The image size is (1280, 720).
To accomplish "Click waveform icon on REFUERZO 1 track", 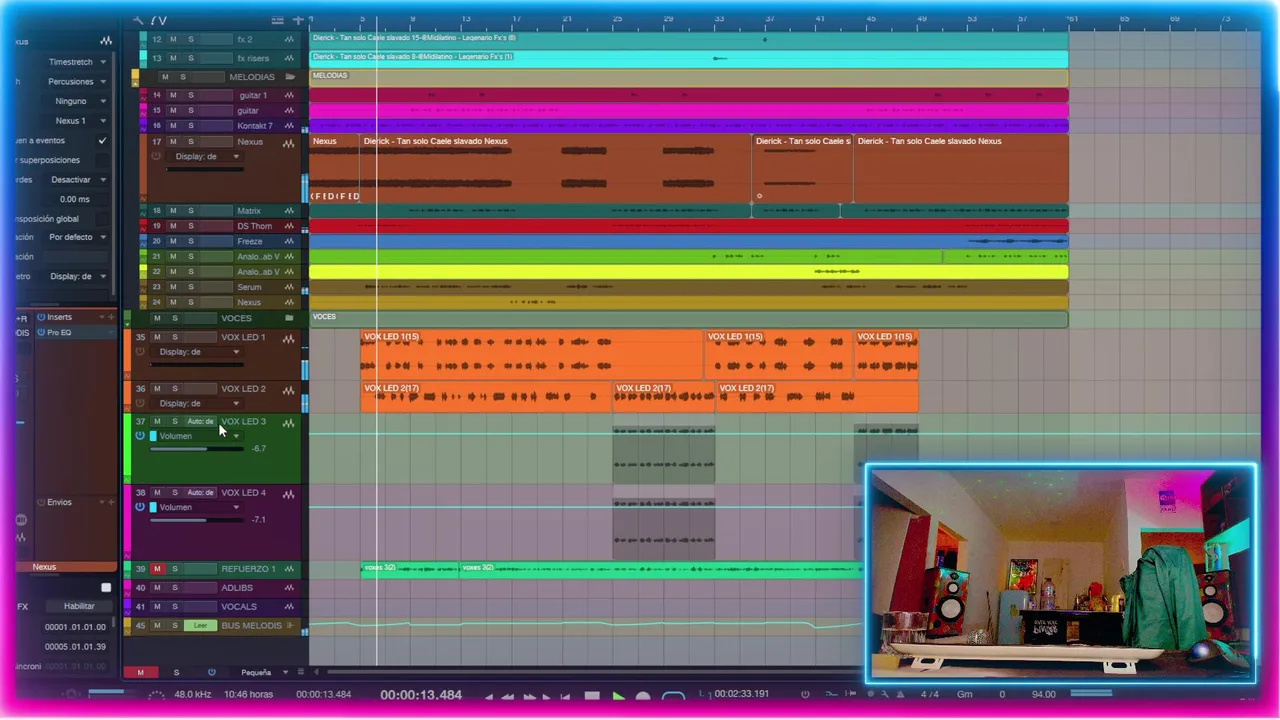I will (289, 569).
